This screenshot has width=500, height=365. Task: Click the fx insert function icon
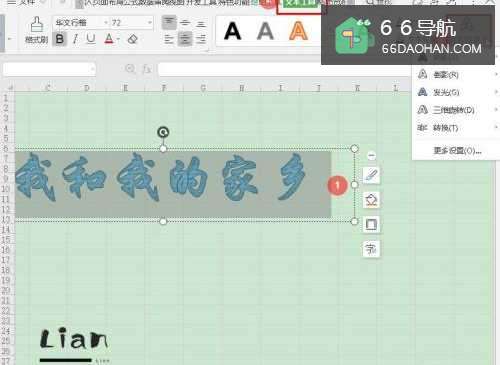coord(147,69)
